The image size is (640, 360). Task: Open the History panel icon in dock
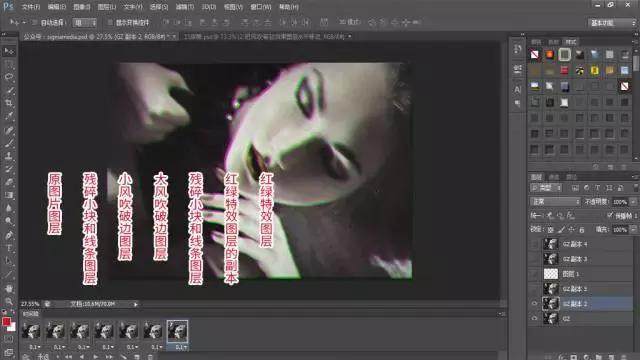tap(518, 50)
